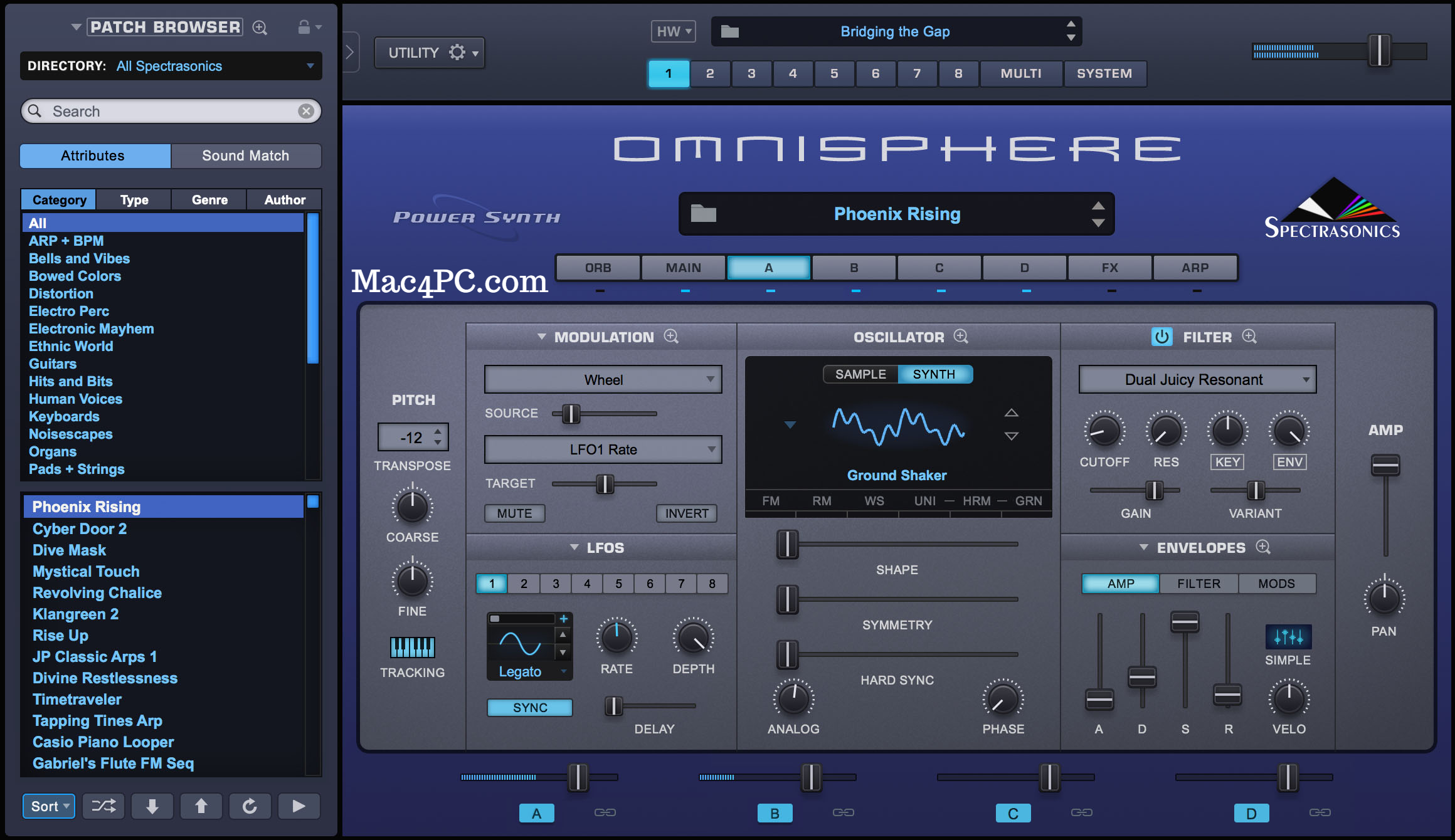Click the Patch Browser lock icon
This screenshot has width=1455, height=840.
point(304,27)
